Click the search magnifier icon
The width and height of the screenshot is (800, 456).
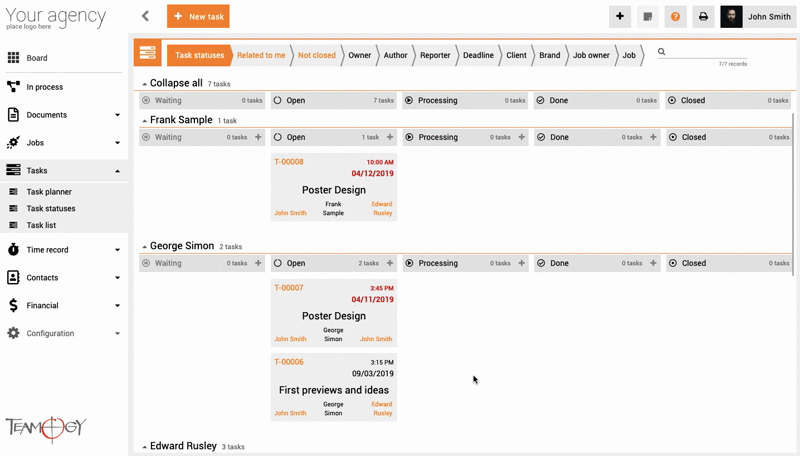(x=661, y=52)
